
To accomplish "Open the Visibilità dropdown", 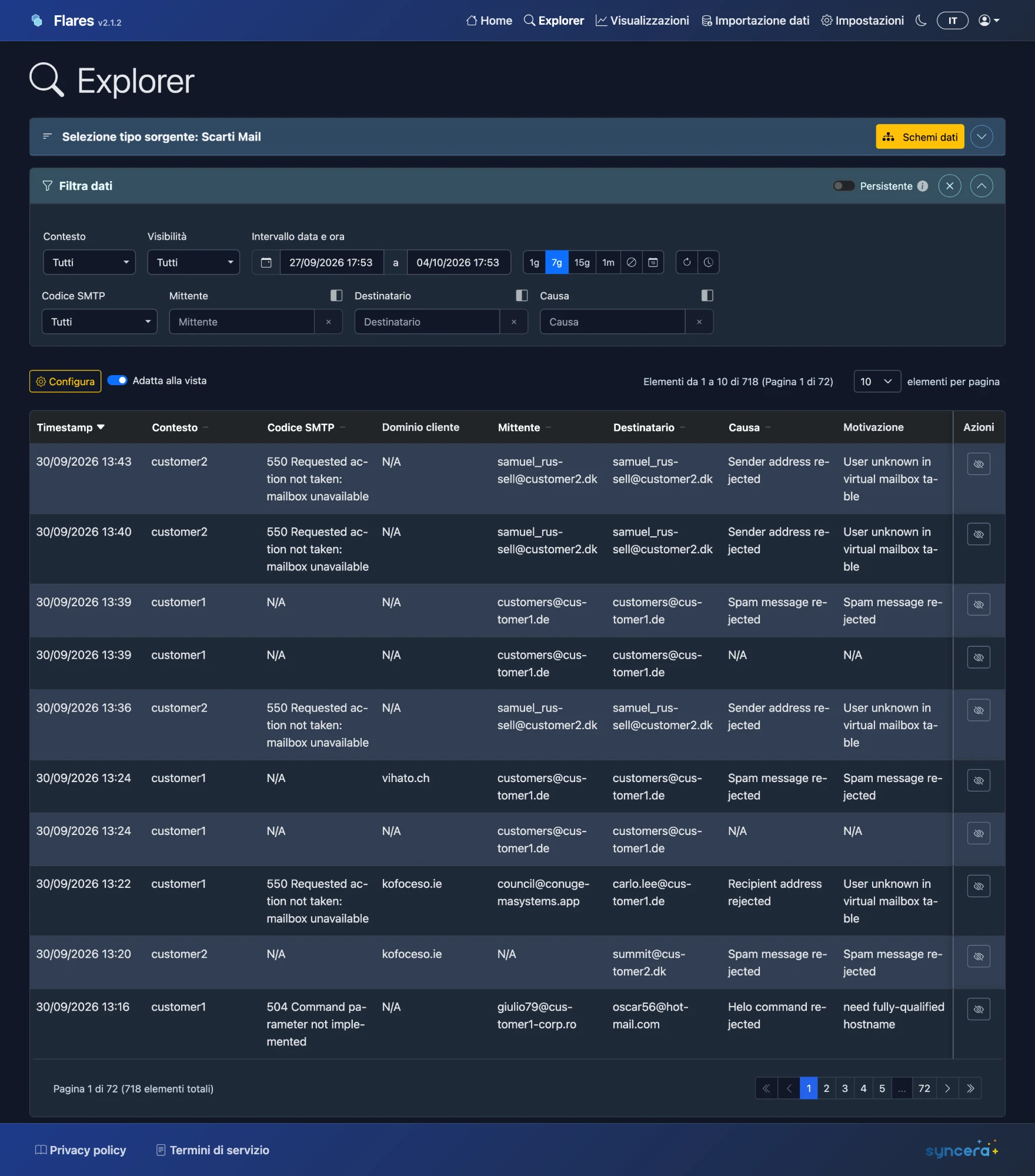I will (x=193, y=262).
